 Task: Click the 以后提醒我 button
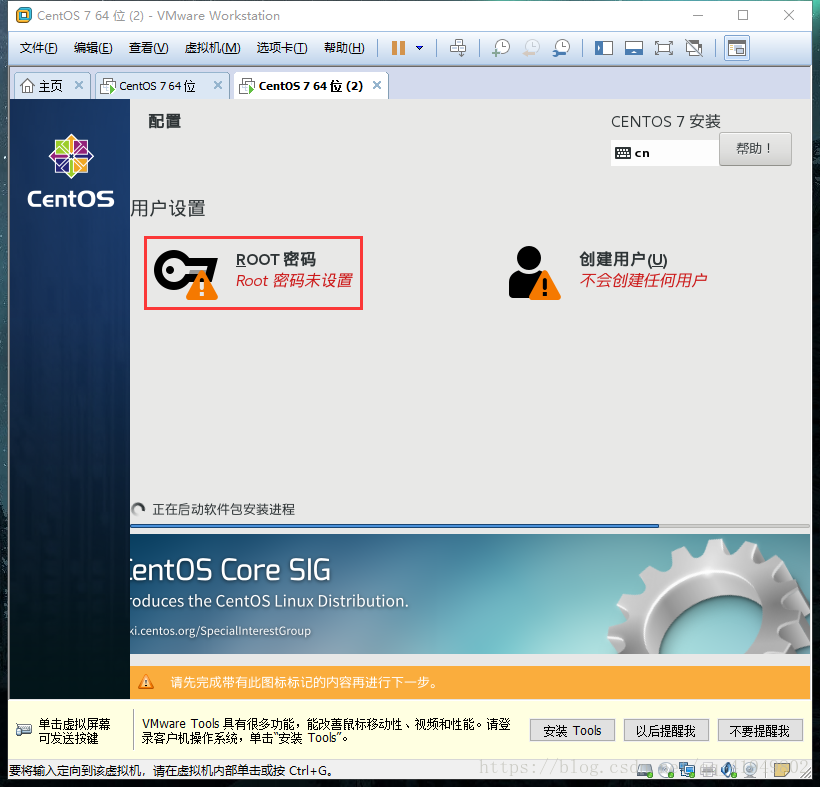coord(666,730)
